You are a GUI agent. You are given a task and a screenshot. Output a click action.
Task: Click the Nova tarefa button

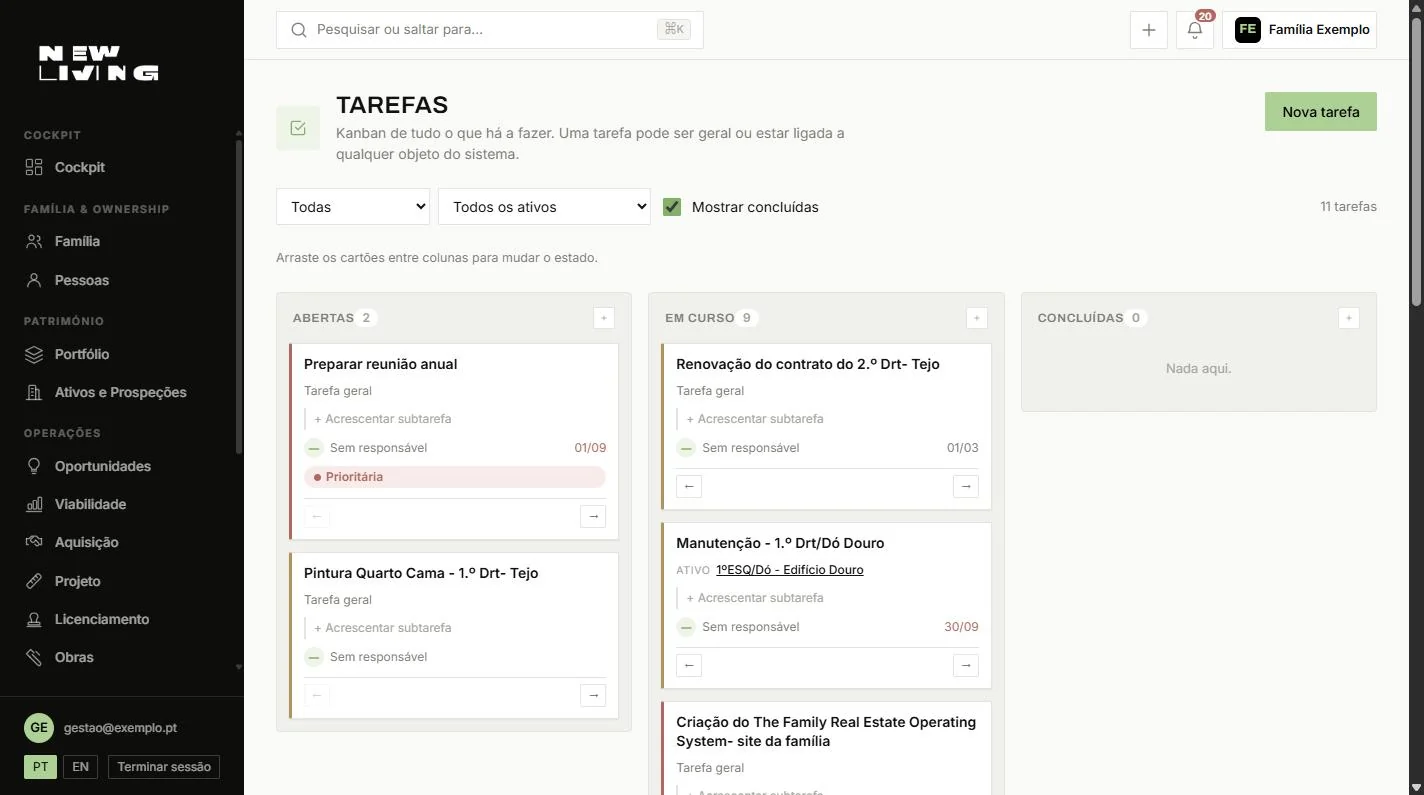coord(1320,112)
